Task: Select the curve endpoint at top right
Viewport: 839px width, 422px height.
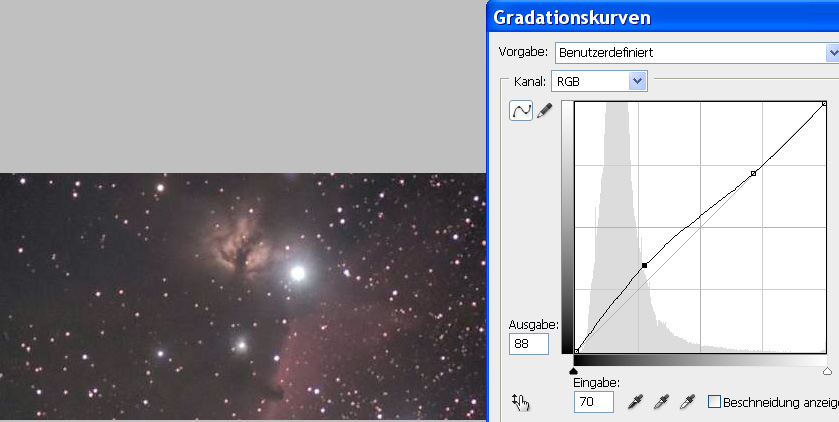Action: point(825,103)
